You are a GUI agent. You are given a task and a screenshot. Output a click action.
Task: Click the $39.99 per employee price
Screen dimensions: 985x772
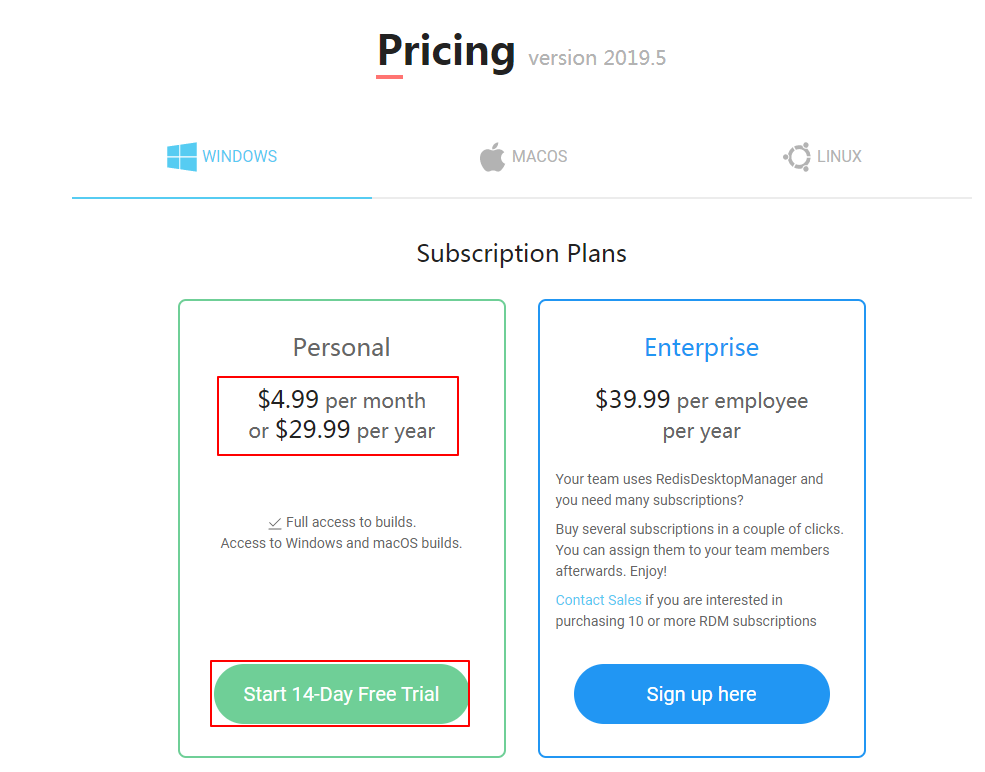pyautogui.click(x=701, y=400)
